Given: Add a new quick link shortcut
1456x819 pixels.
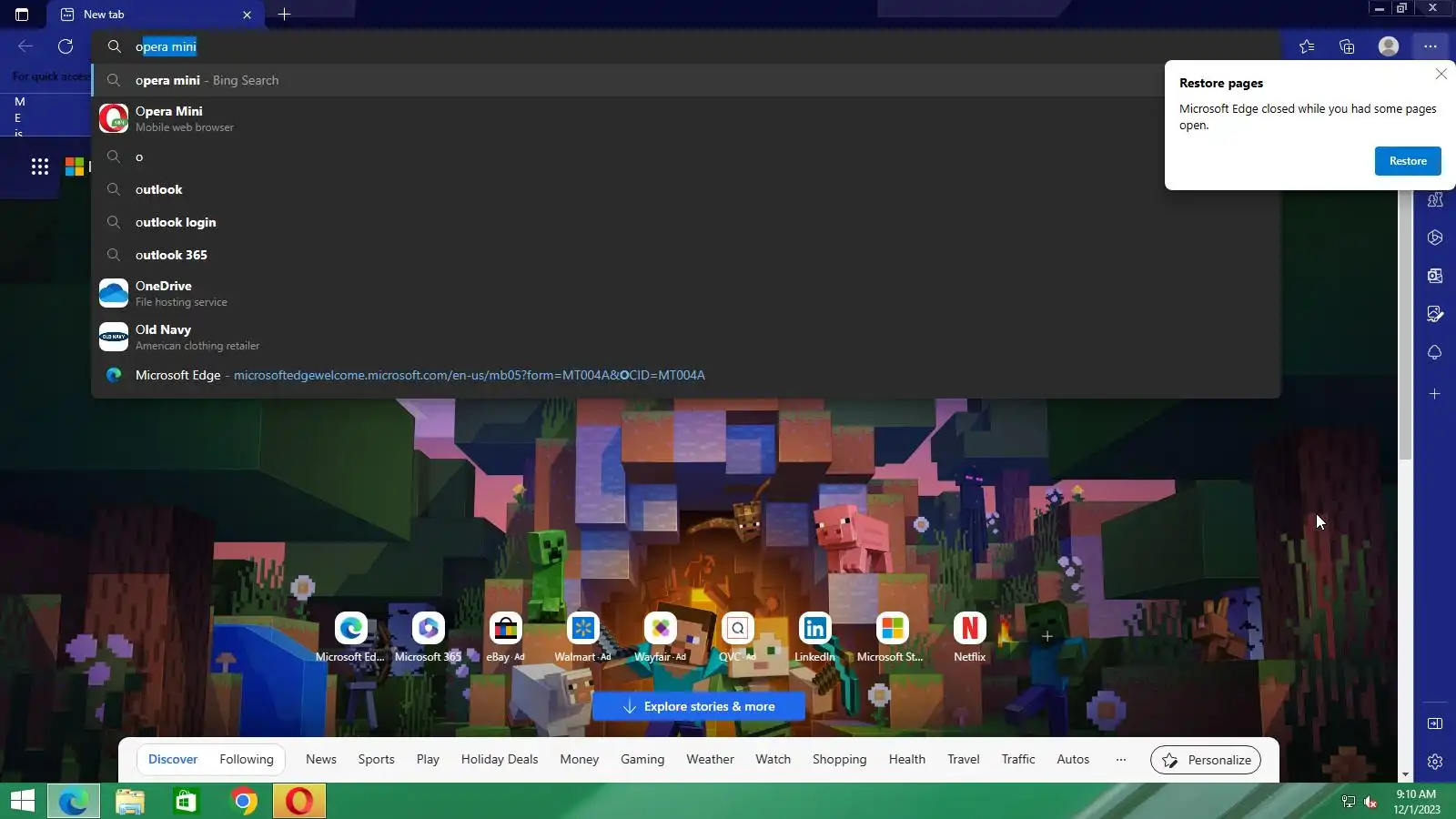Looking at the screenshot, I should 1046,636.
